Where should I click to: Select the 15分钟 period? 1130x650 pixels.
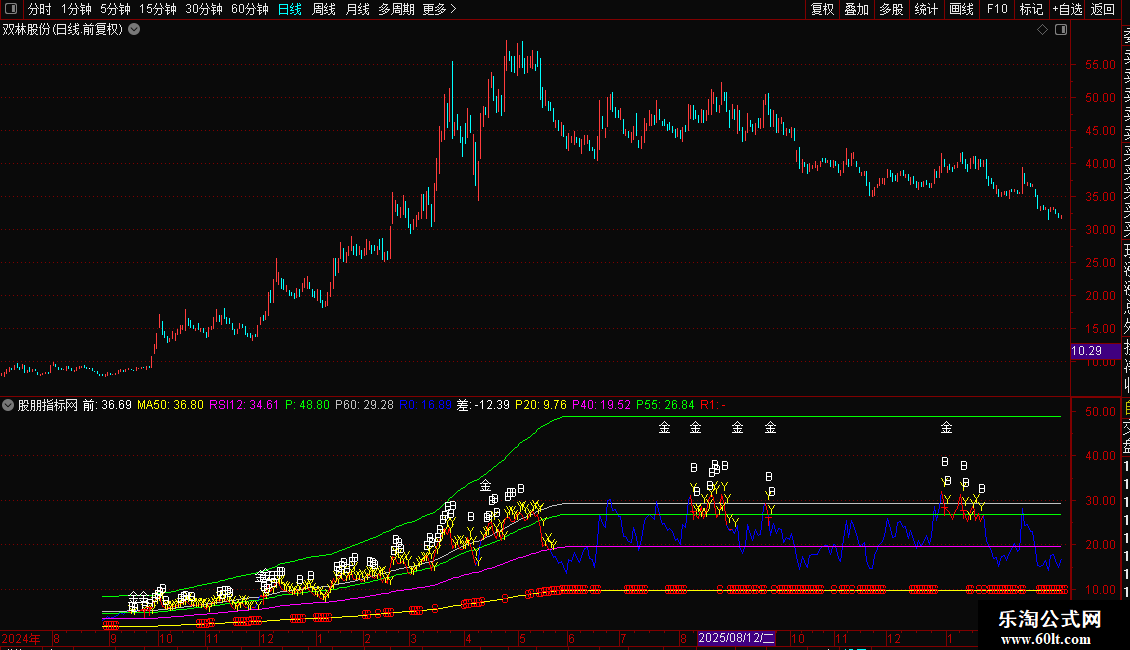(x=158, y=9)
